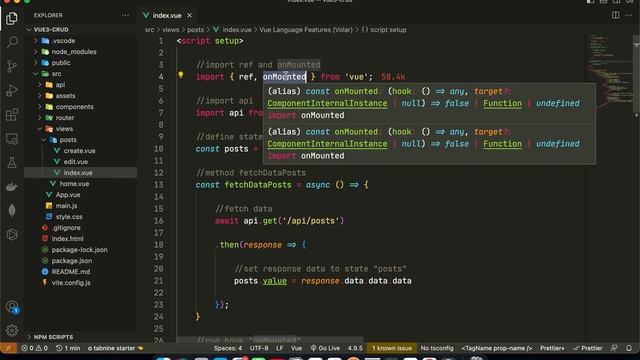Change encoding via UTF-8 status item
Screen dimensions: 640x360
(x=259, y=348)
